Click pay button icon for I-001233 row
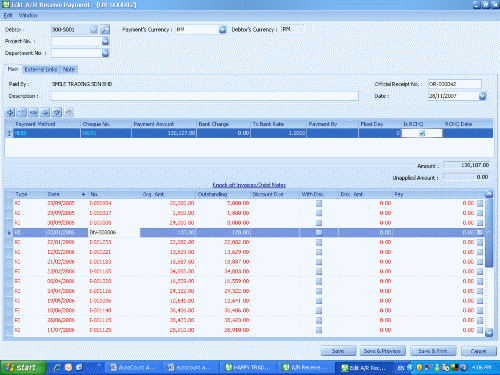The image size is (500, 375). 480,242
